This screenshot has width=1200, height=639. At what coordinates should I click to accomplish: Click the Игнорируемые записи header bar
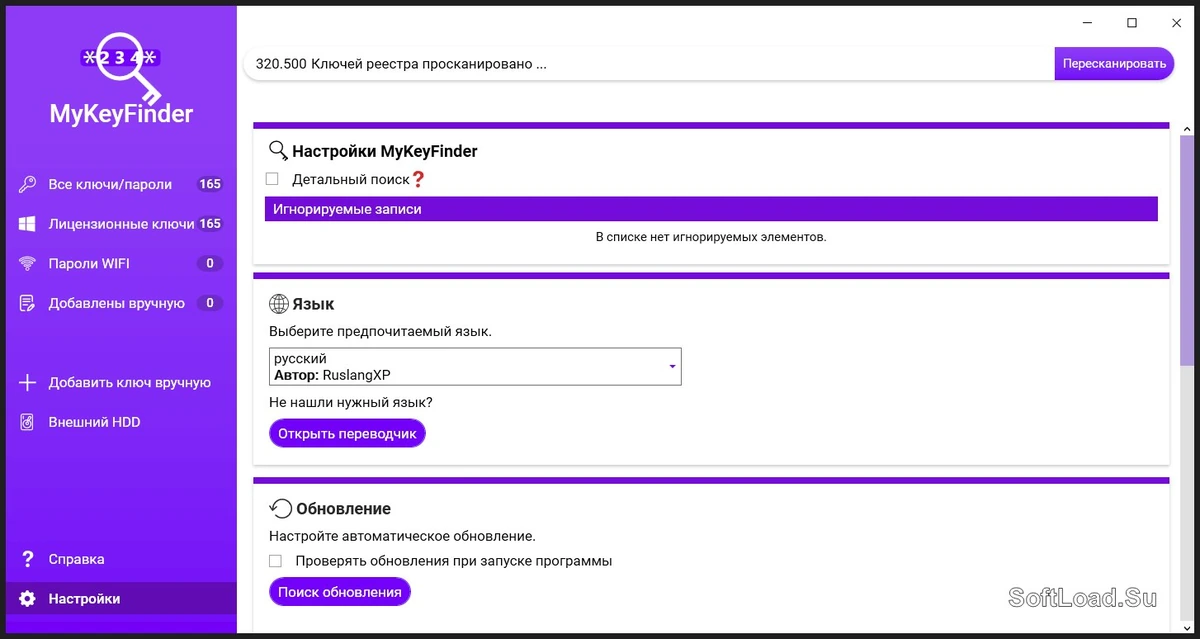coord(711,209)
